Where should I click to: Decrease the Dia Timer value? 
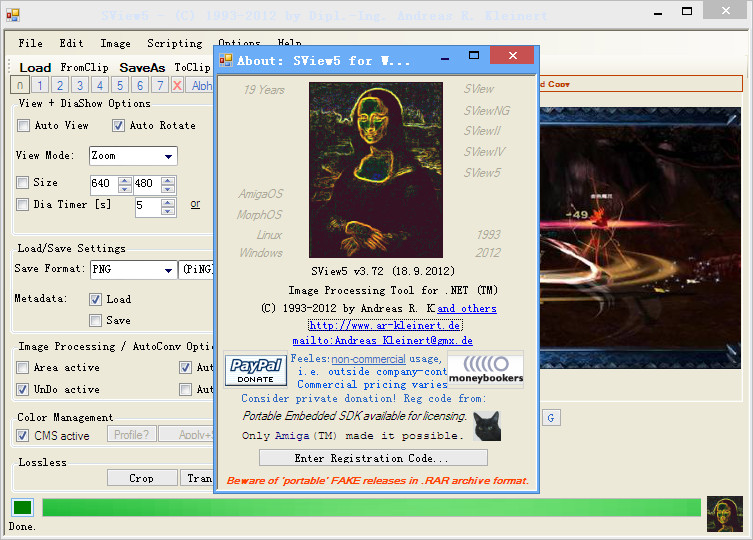[x=168, y=211]
